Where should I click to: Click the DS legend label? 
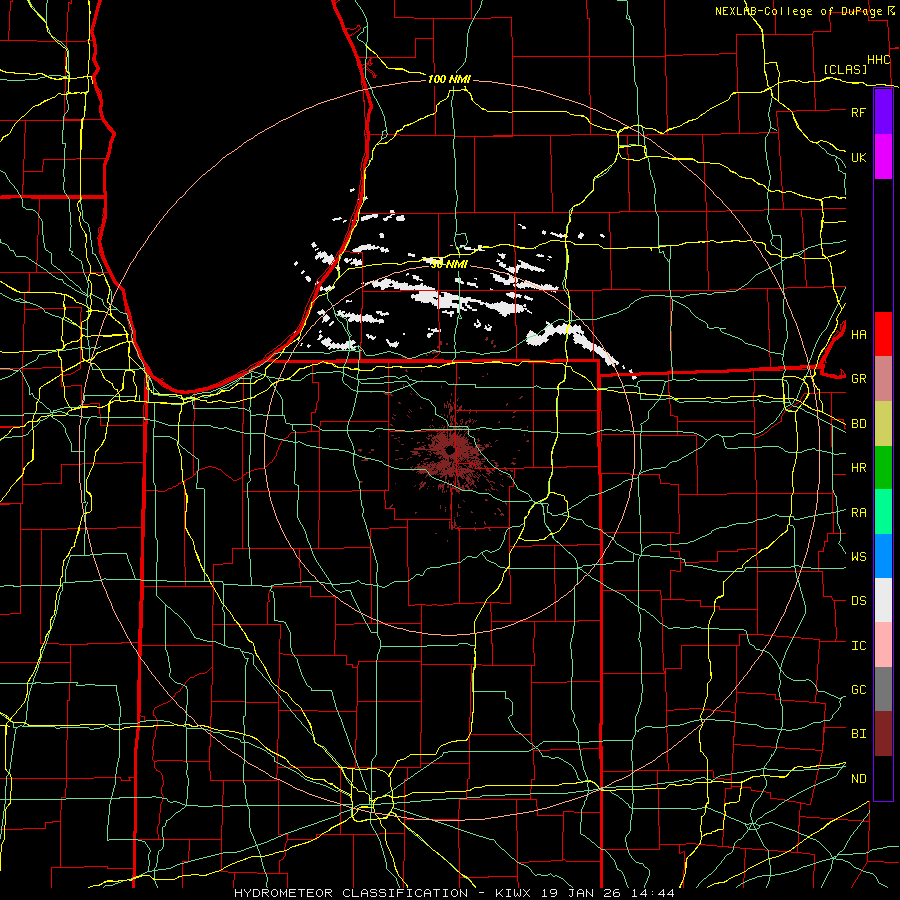(x=859, y=600)
